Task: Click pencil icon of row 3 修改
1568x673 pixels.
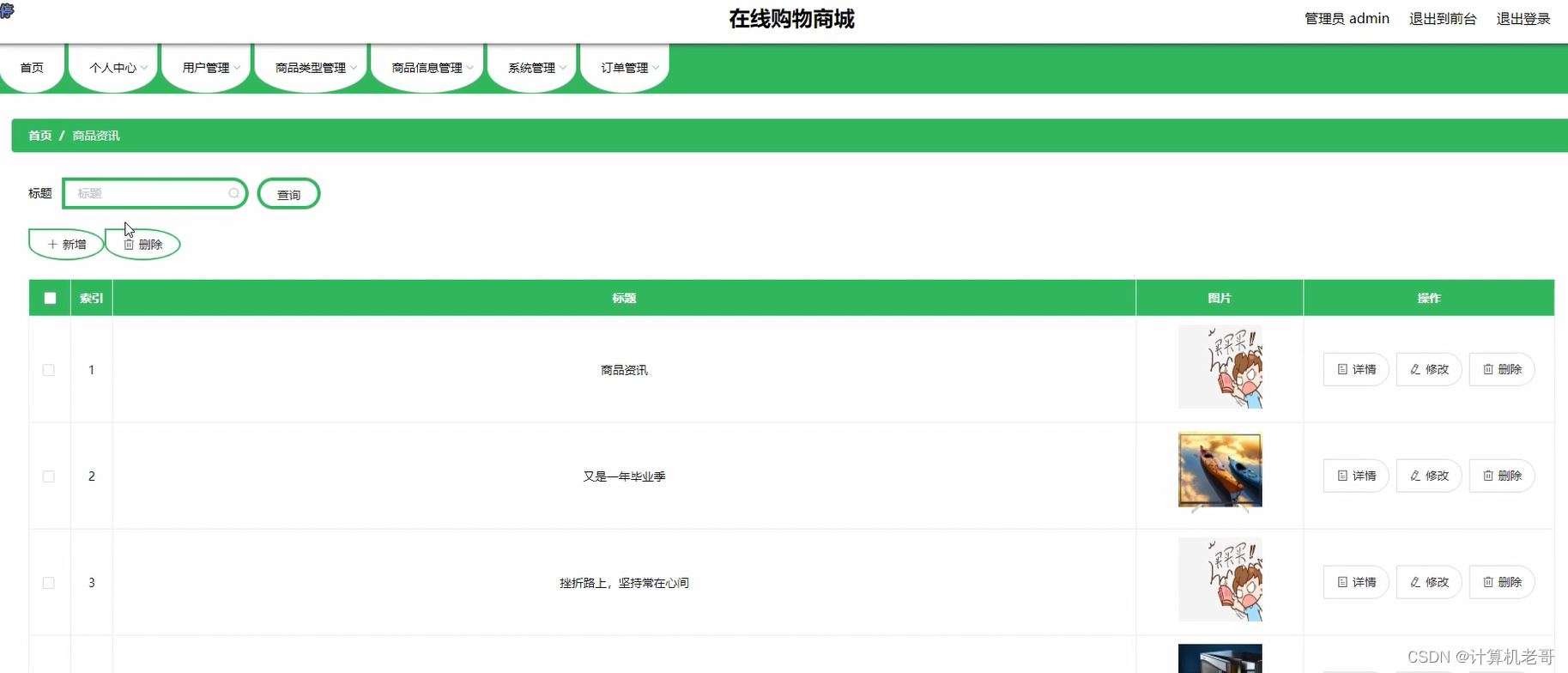Action: coord(1415,582)
